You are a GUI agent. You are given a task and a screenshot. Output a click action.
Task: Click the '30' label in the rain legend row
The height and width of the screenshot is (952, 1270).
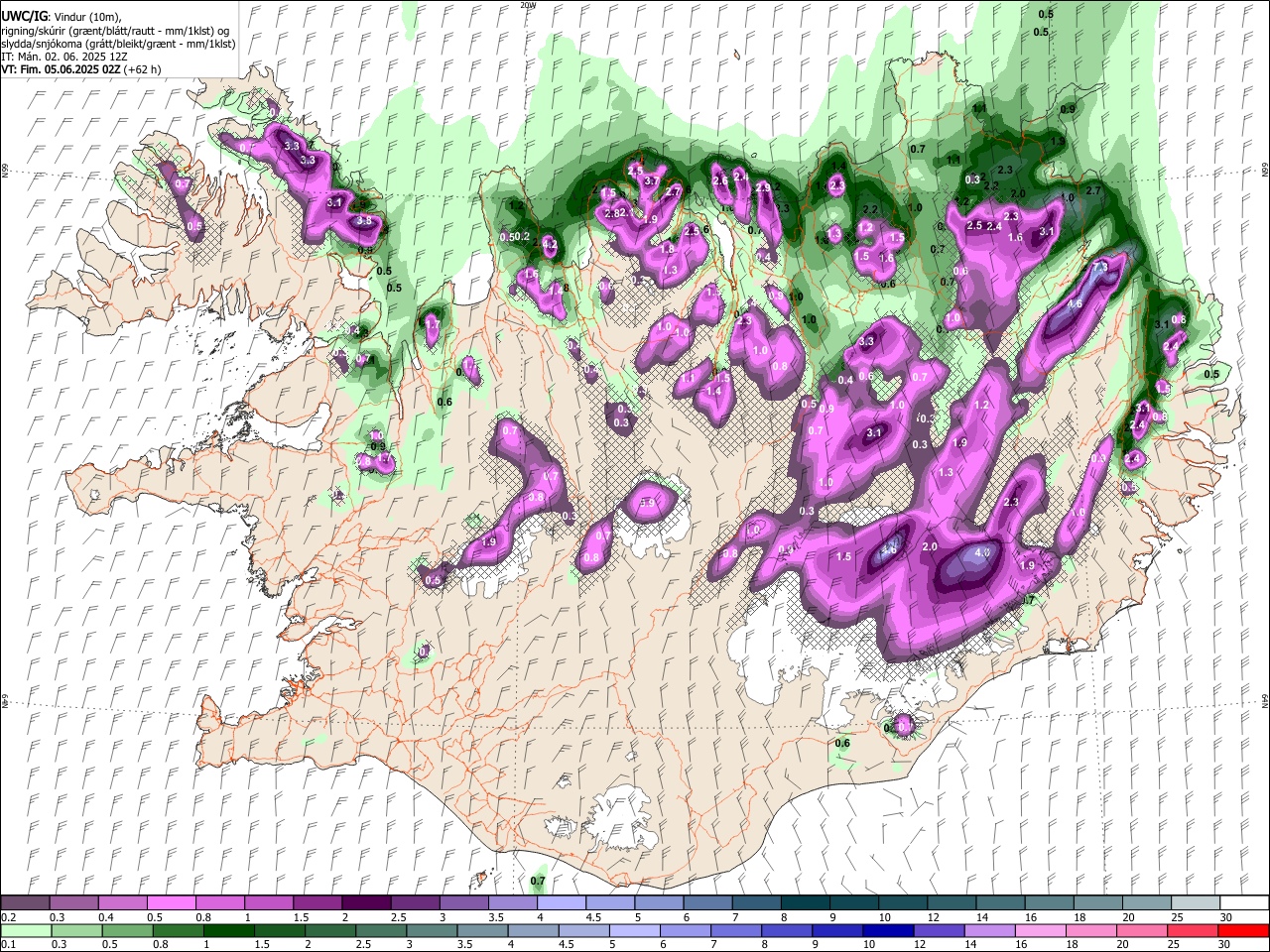[x=1224, y=945]
